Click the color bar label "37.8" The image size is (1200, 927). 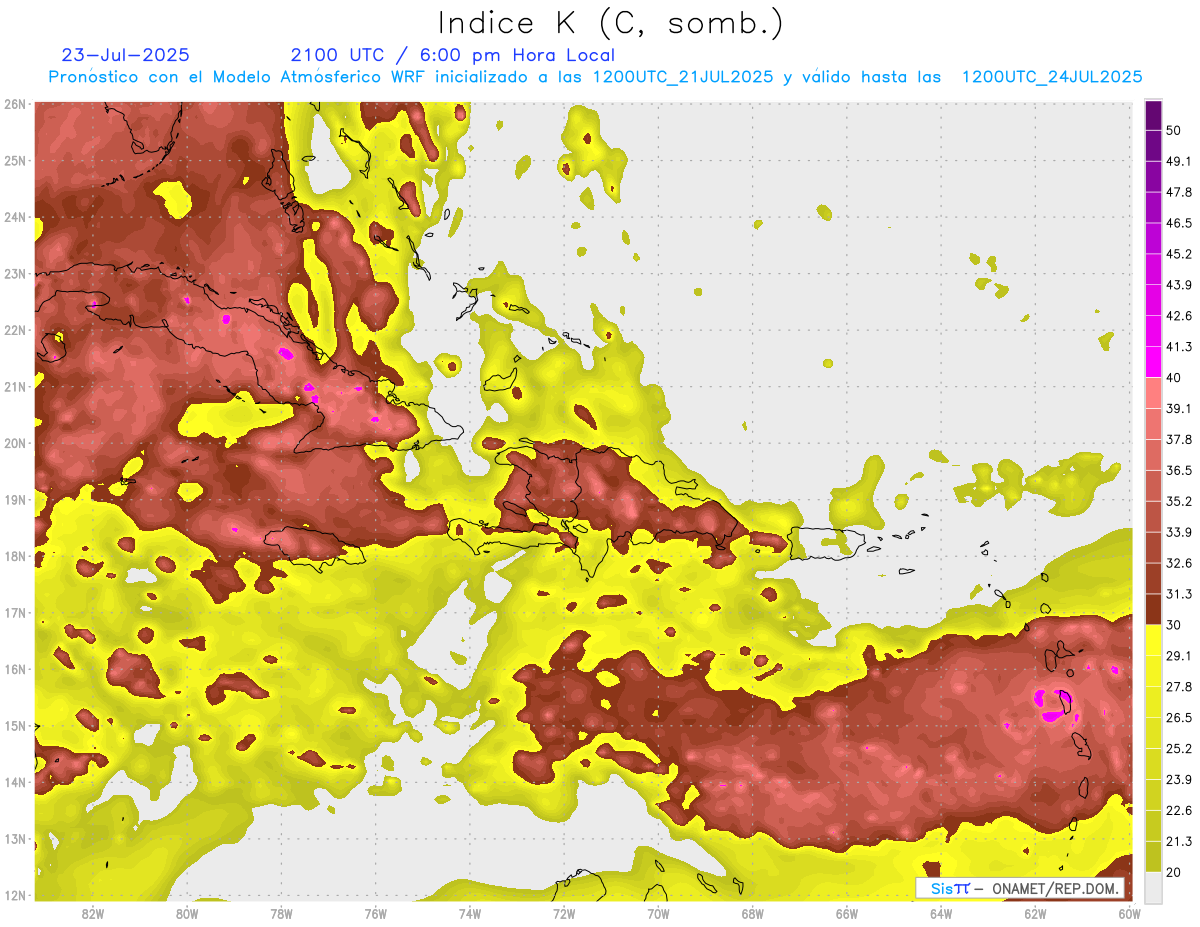pos(1179,439)
